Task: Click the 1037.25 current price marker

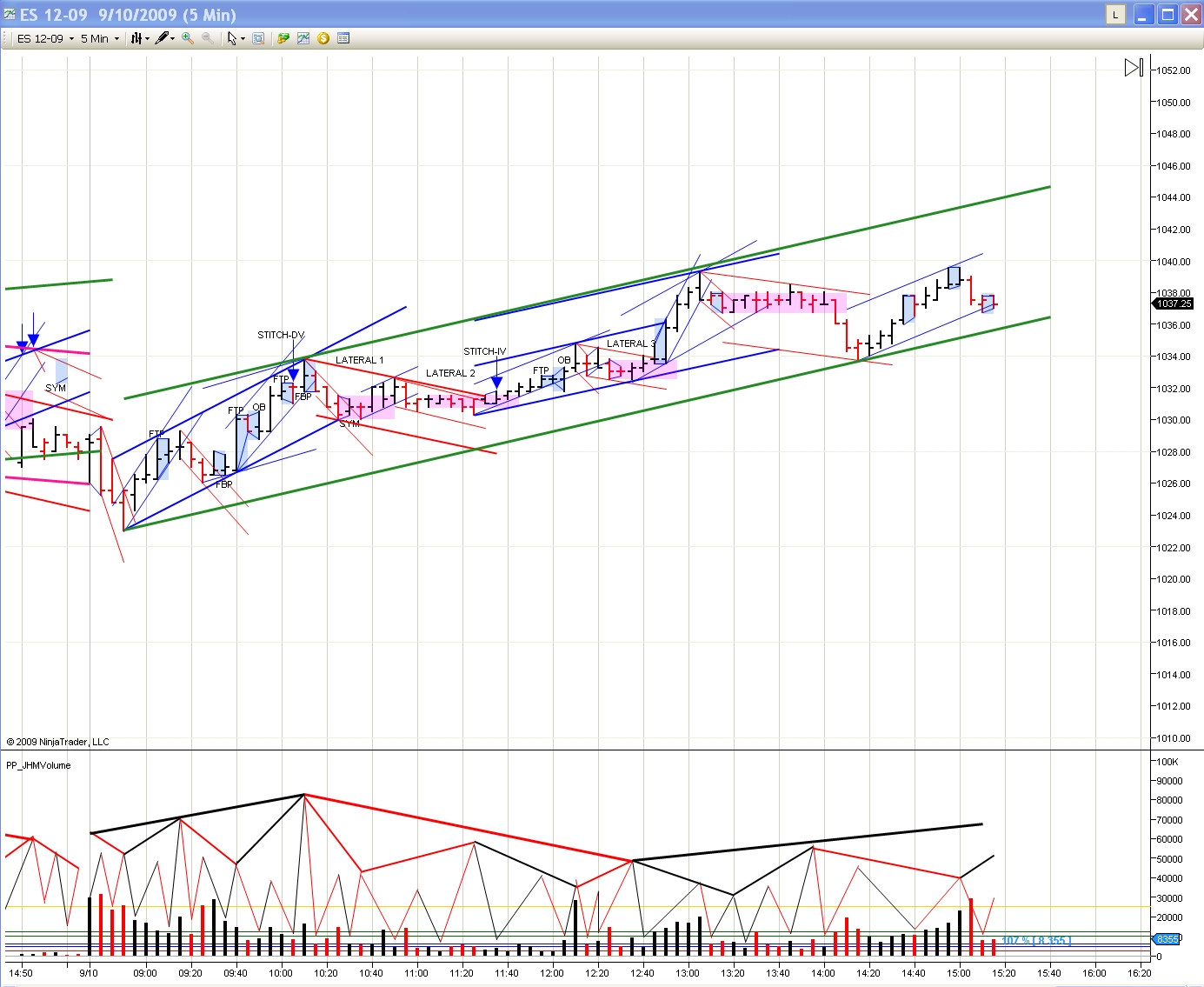Action: click(x=1174, y=303)
